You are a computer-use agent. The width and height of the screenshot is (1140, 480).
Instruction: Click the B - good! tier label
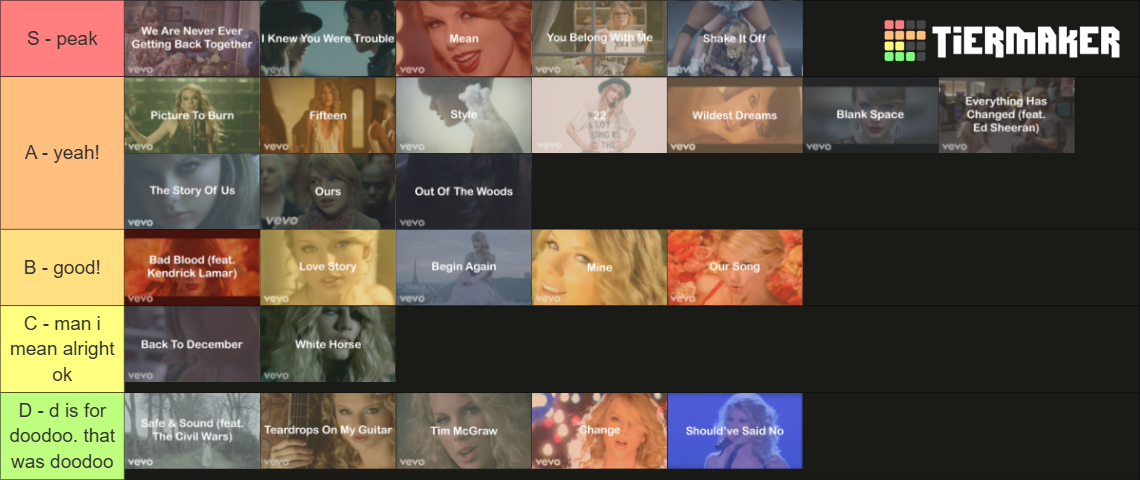pos(63,268)
